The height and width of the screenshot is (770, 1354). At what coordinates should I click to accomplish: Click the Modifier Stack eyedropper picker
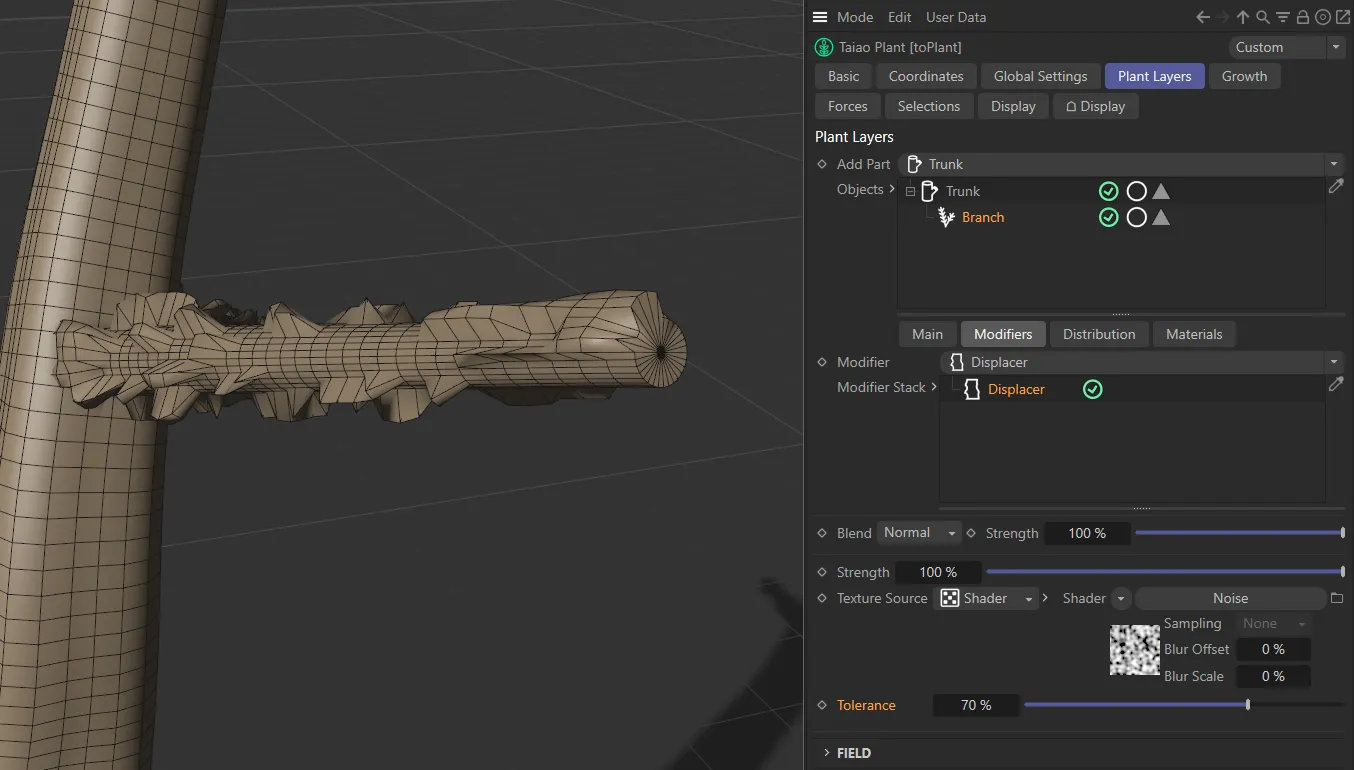coord(1336,384)
